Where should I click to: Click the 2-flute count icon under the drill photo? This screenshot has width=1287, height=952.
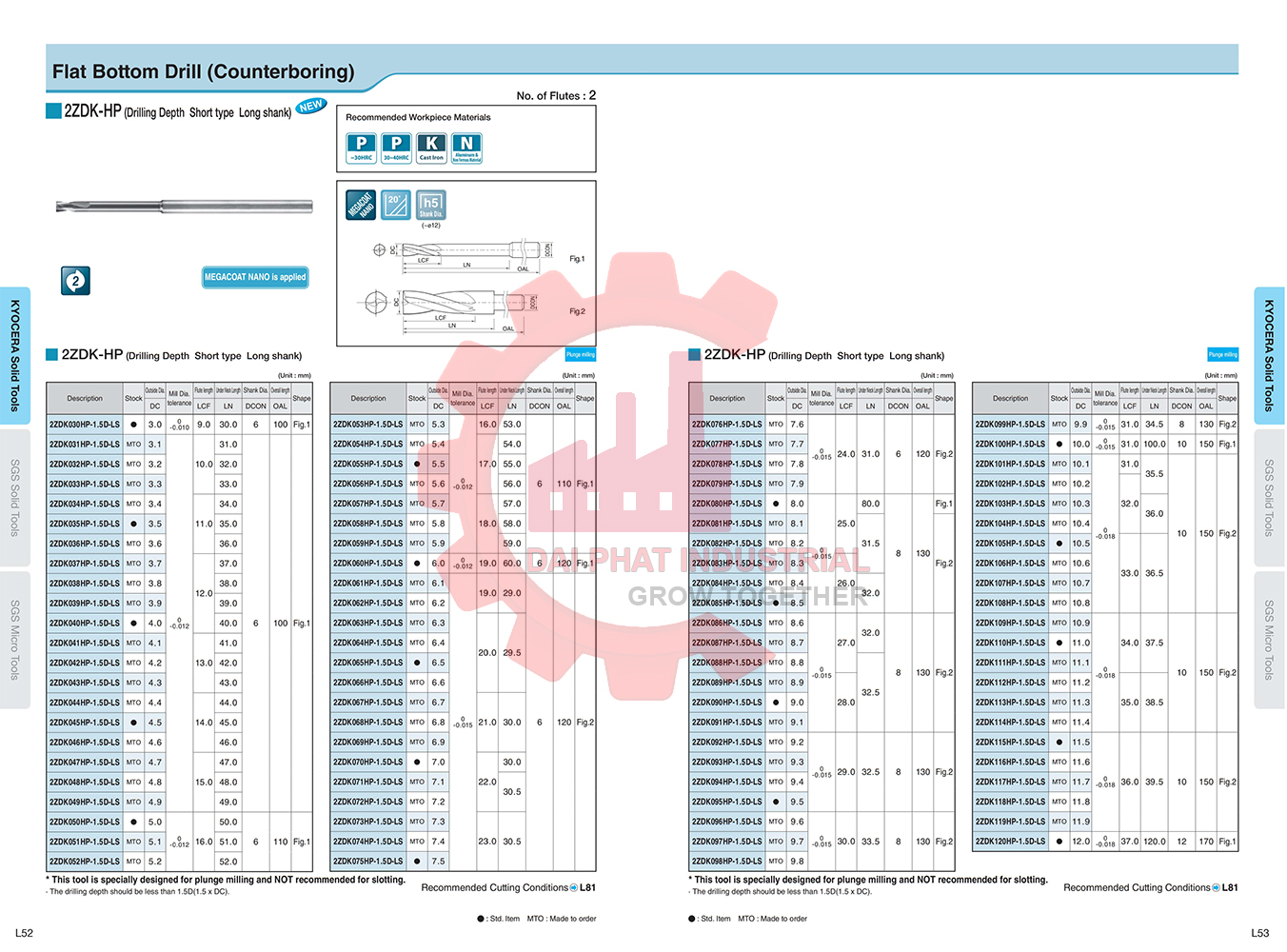[x=75, y=280]
